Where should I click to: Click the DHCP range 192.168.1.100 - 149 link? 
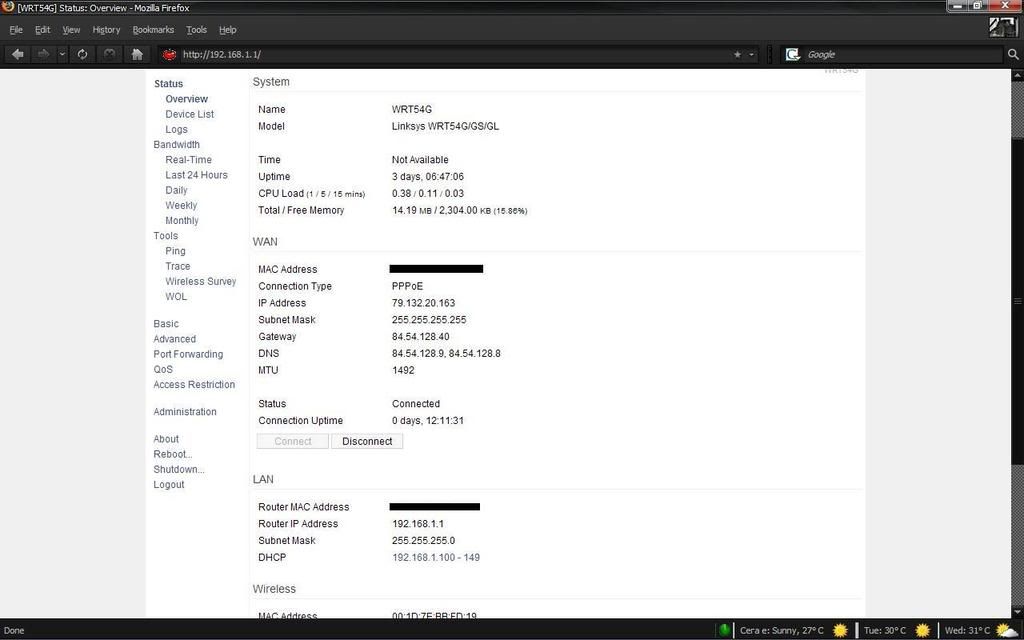435,557
